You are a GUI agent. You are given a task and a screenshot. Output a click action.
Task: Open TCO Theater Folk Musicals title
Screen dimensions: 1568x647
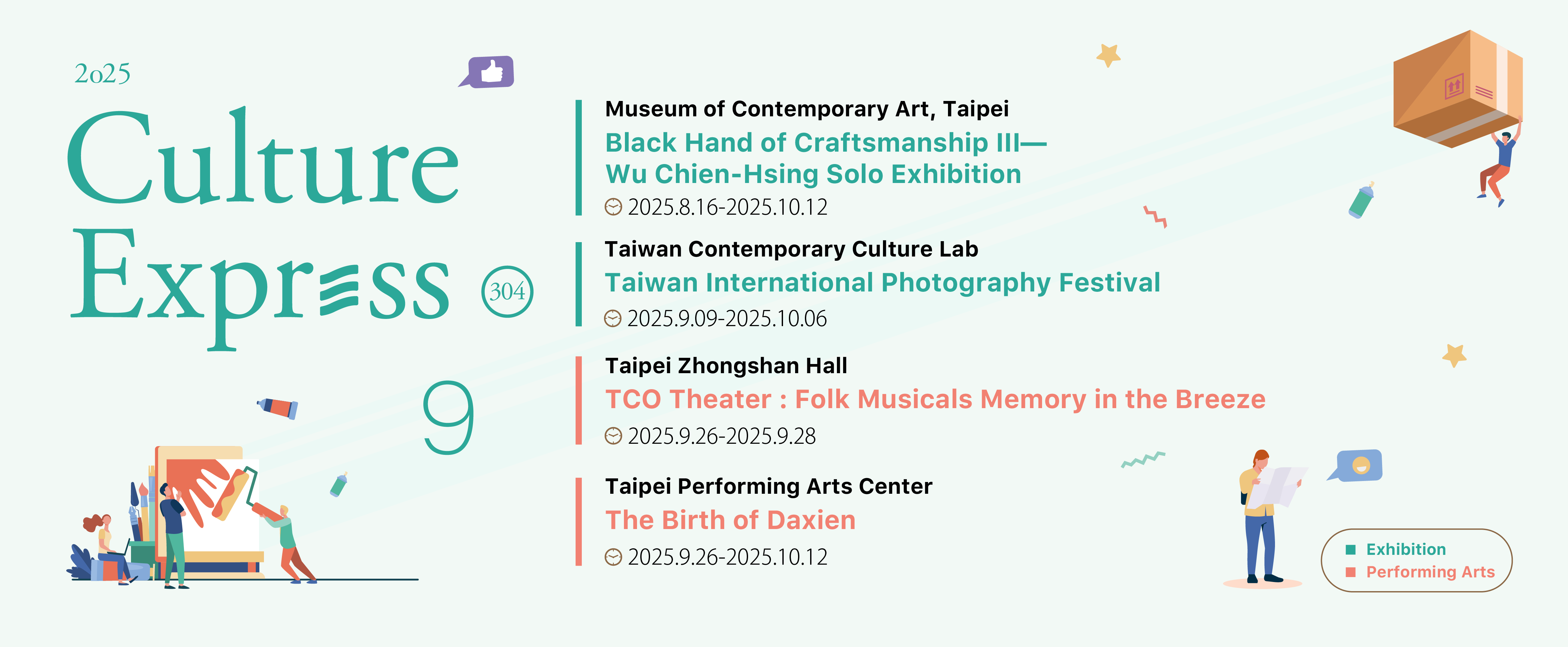pyautogui.click(x=935, y=399)
